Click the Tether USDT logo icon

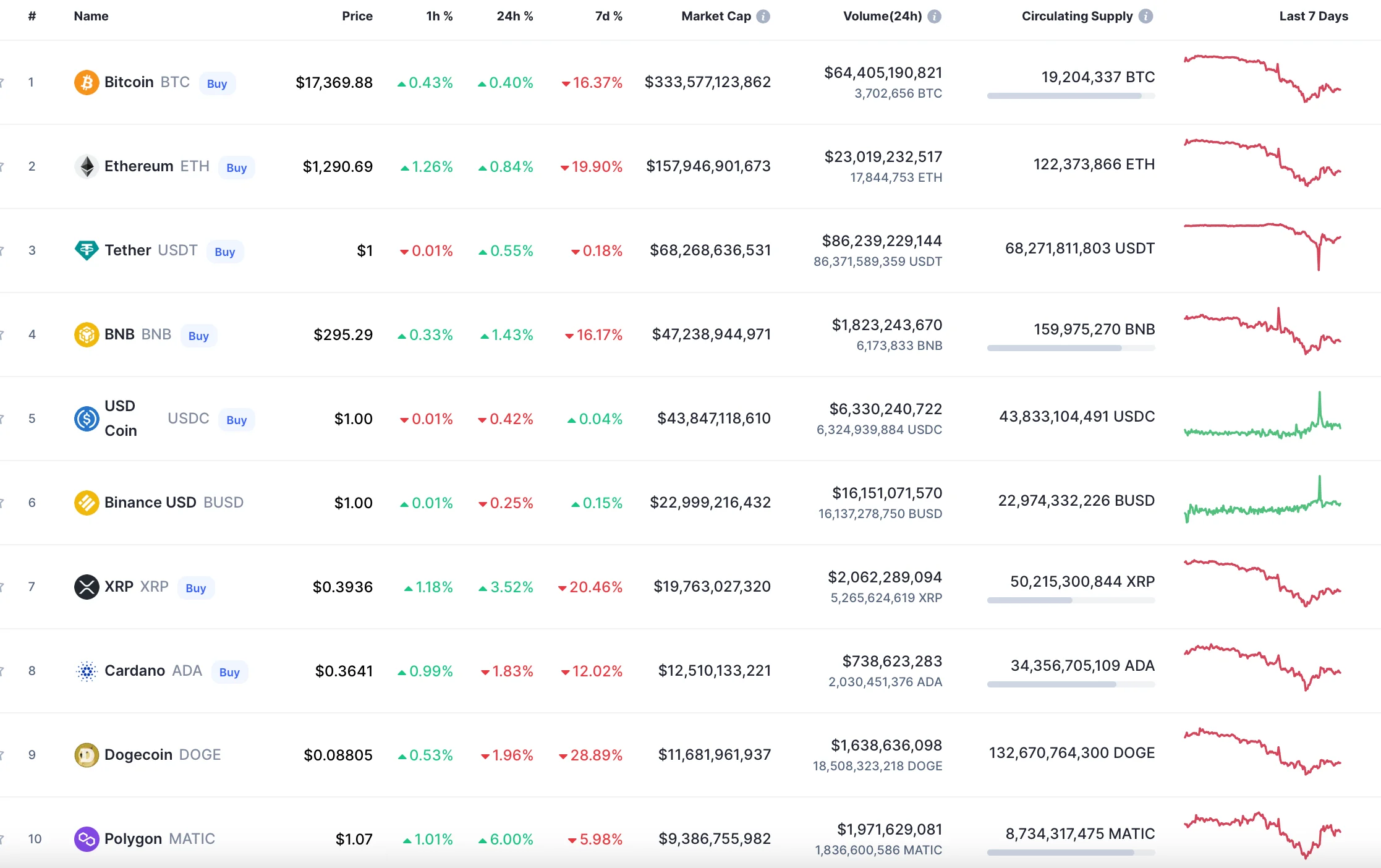click(87, 250)
